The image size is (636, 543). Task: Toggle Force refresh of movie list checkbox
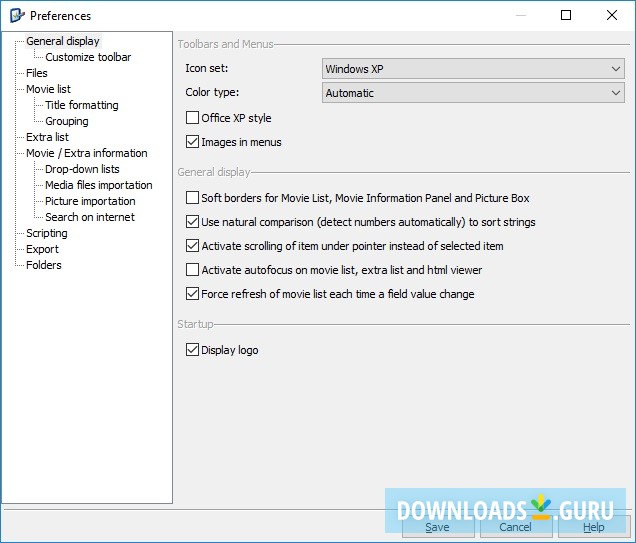coord(192,294)
